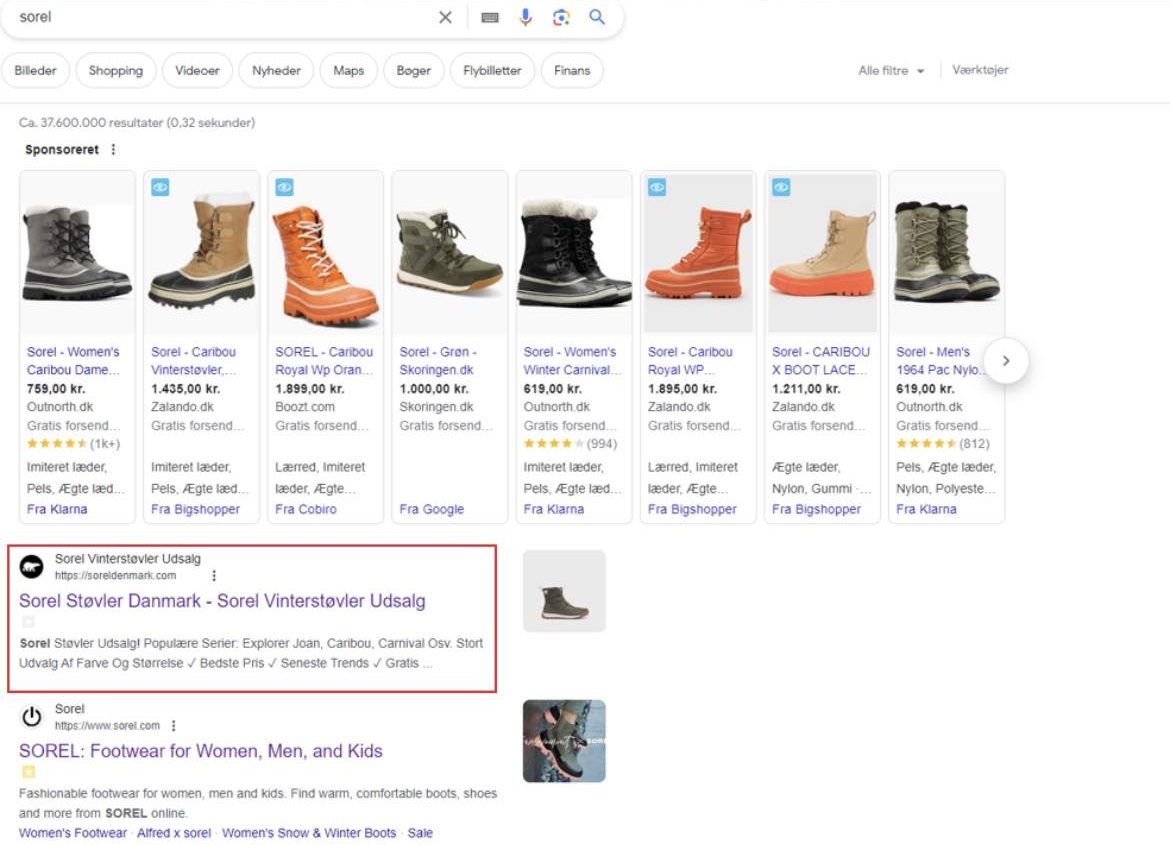The width and height of the screenshot is (1170, 845).
Task: Open the on-screen keyboard icon
Action: tap(489, 17)
